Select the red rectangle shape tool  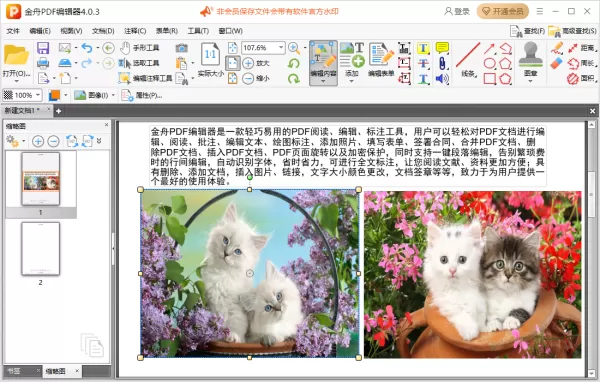(x=489, y=78)
